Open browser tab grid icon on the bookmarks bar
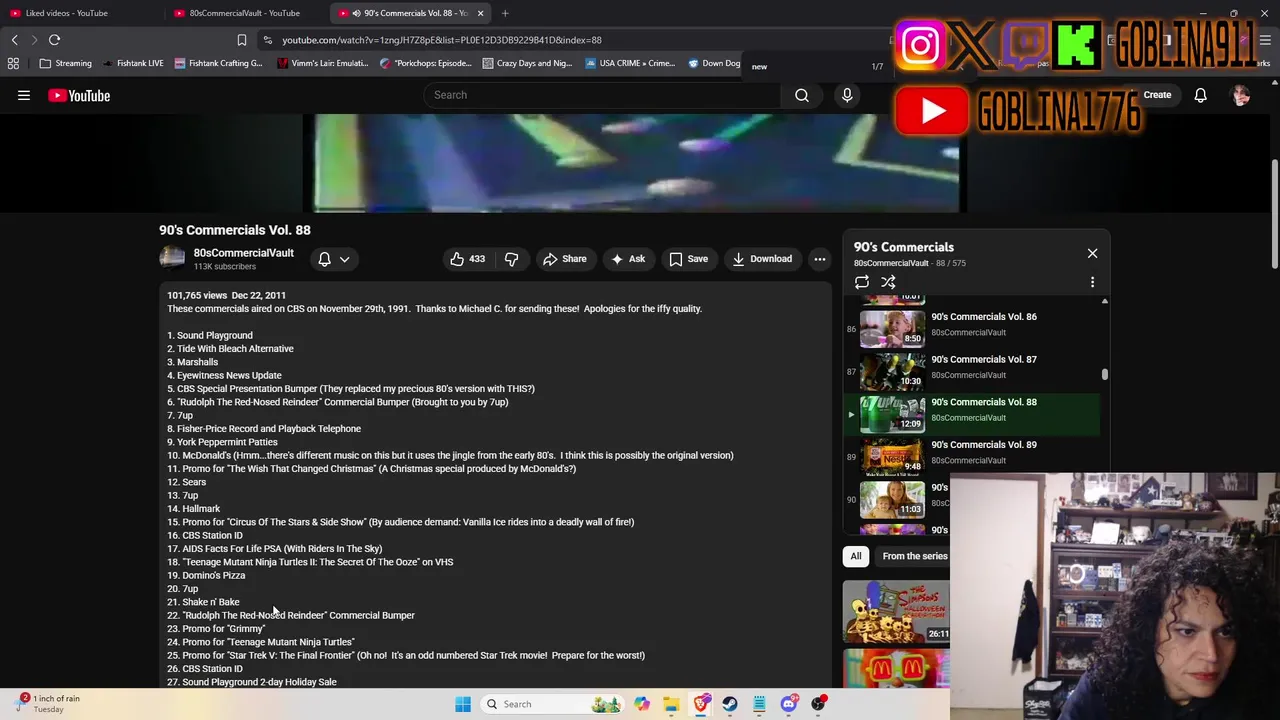 tap(13, 63)
